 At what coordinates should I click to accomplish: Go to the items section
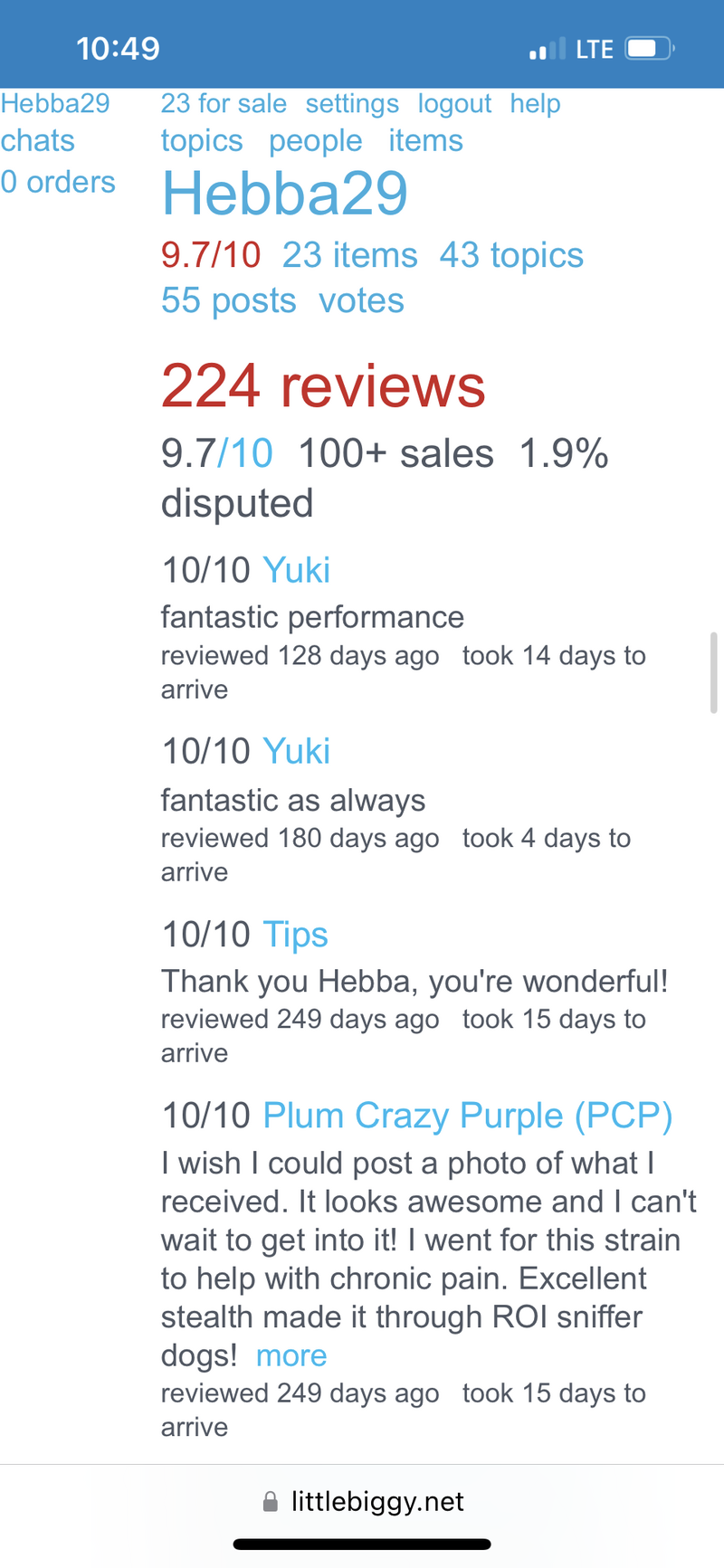click(x=425, y=141)
